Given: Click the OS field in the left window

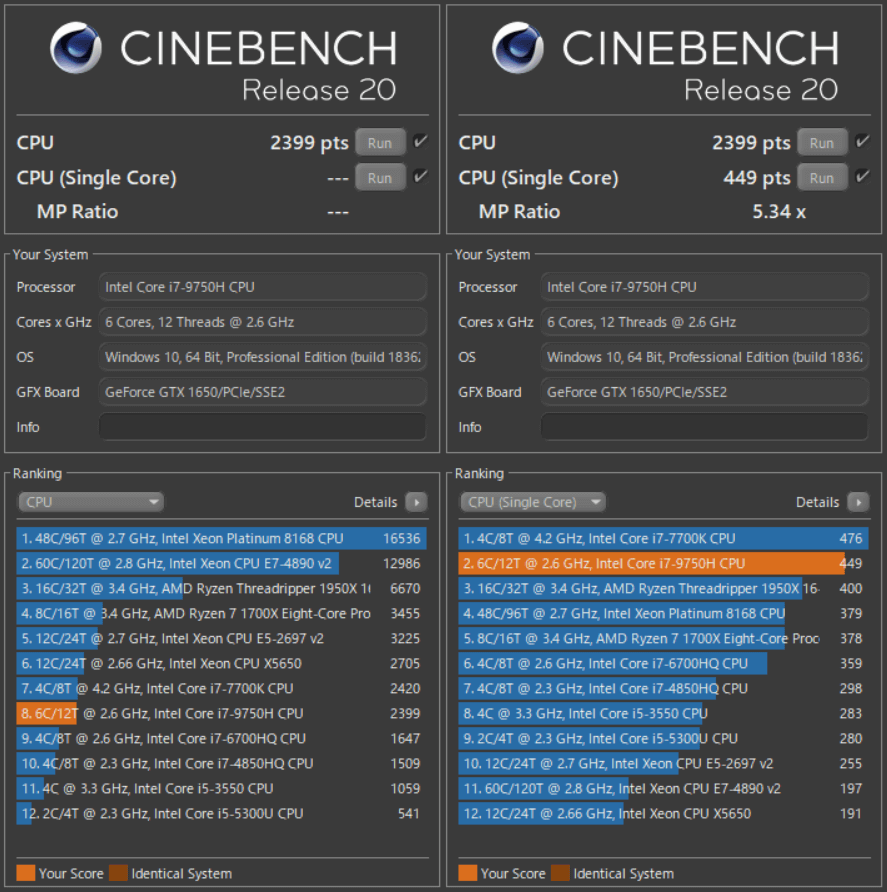Looking at the screenshot, I should click(262, 357).
